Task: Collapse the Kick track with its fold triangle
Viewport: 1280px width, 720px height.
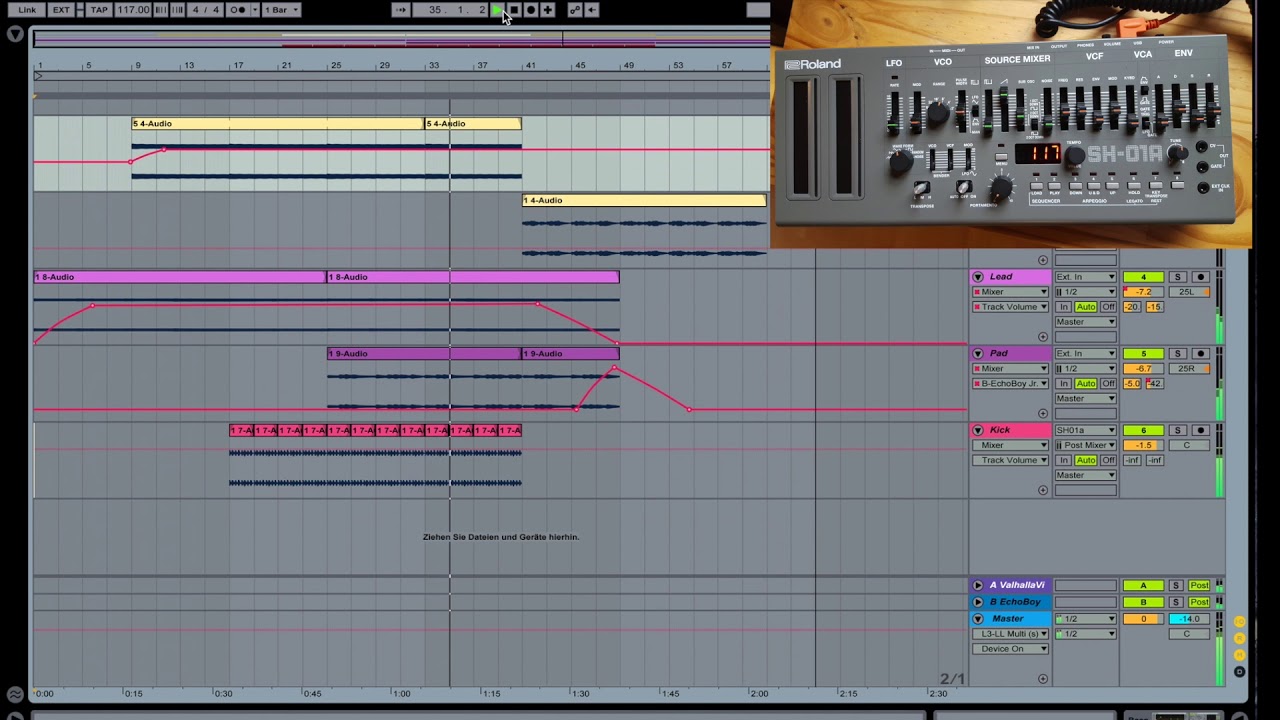Action: 978,430
